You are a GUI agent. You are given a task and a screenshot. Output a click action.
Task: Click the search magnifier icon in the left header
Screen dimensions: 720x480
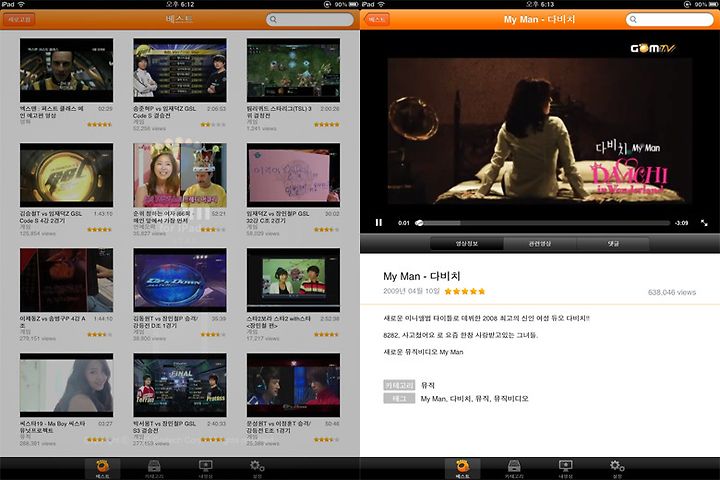[x=273, y=19]
